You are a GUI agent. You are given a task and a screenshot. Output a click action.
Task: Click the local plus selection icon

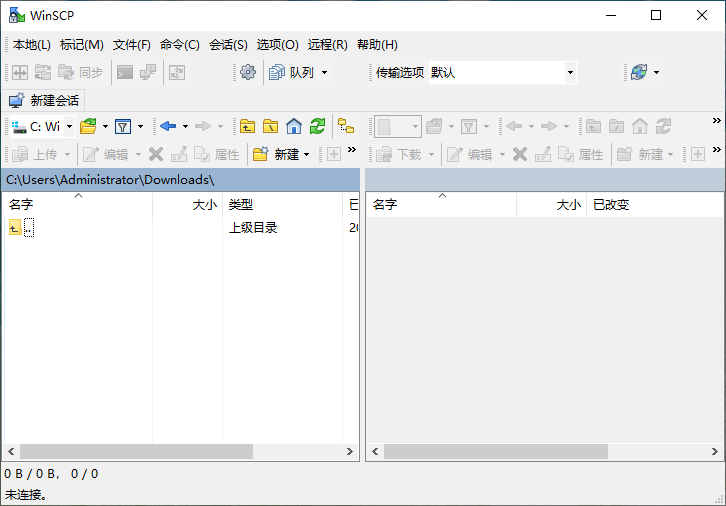coord(334,154)
